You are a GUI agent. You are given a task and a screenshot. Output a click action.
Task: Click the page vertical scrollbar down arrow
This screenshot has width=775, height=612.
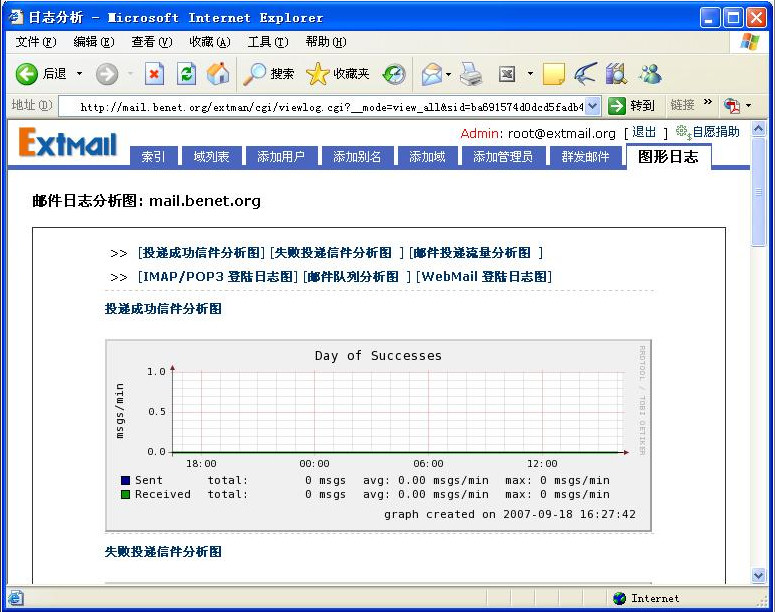pos(758,575)
